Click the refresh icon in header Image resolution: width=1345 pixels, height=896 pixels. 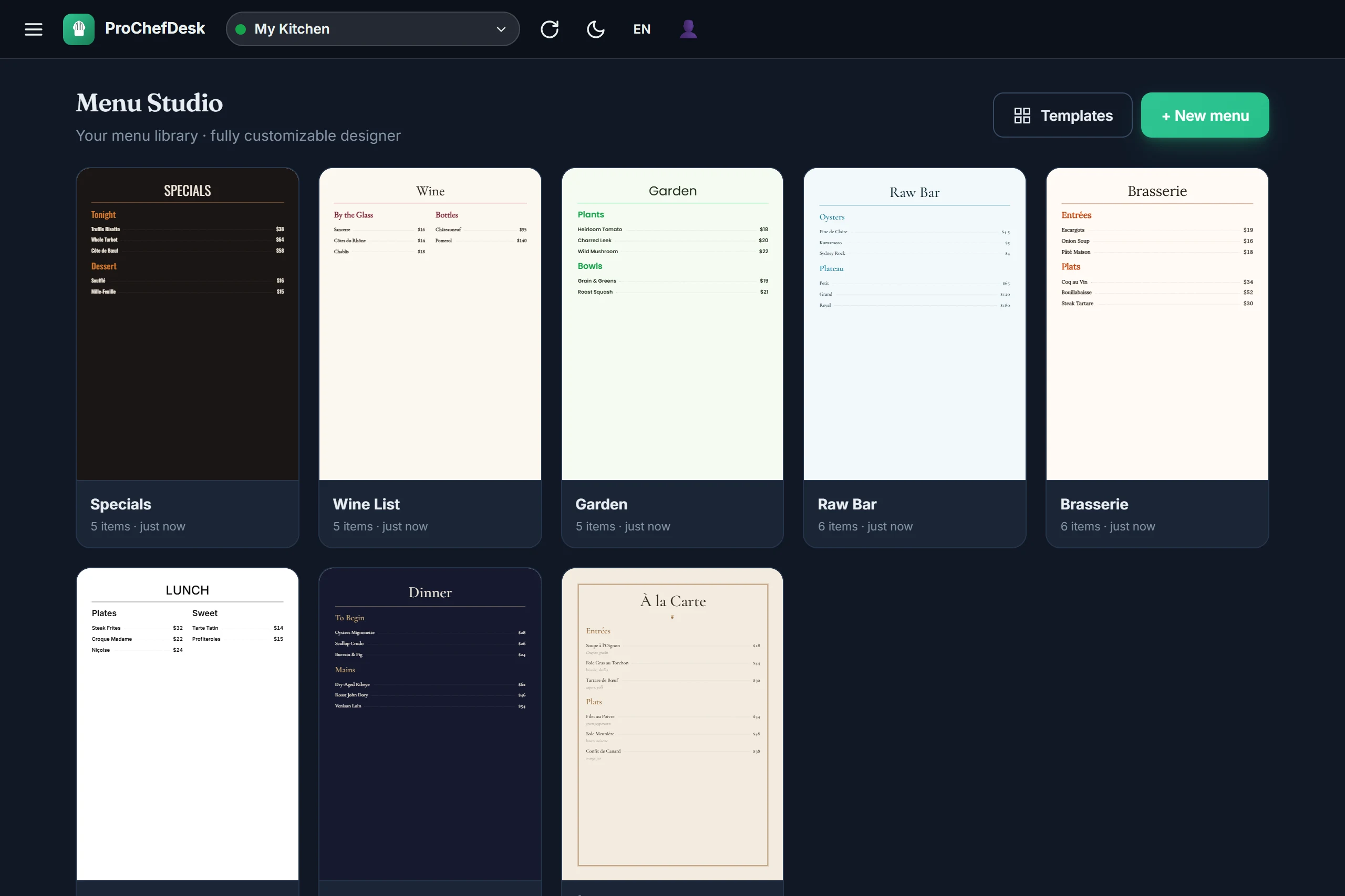550,29
